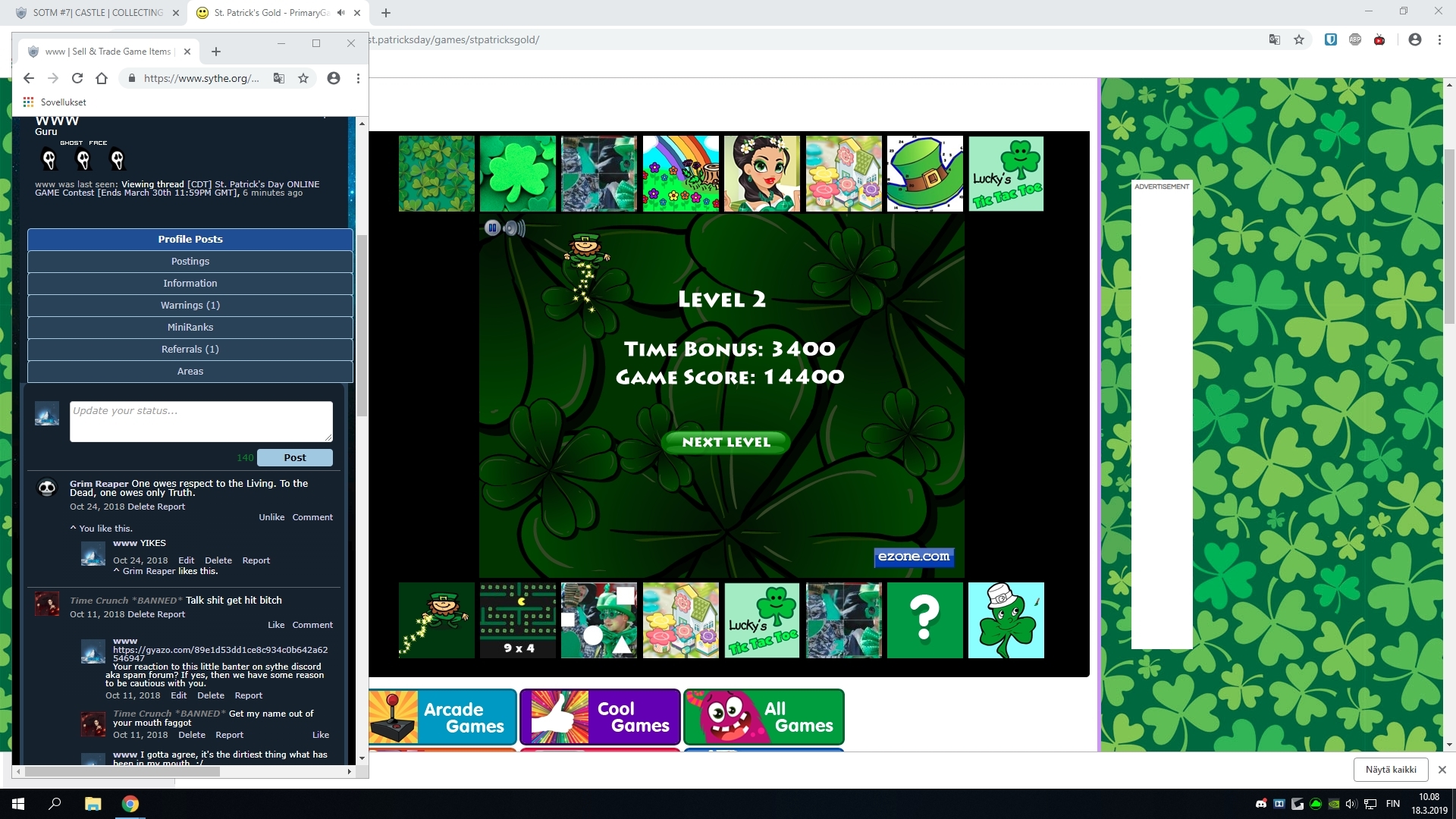Select the Referrals (1) tab

tap(190, 349)
